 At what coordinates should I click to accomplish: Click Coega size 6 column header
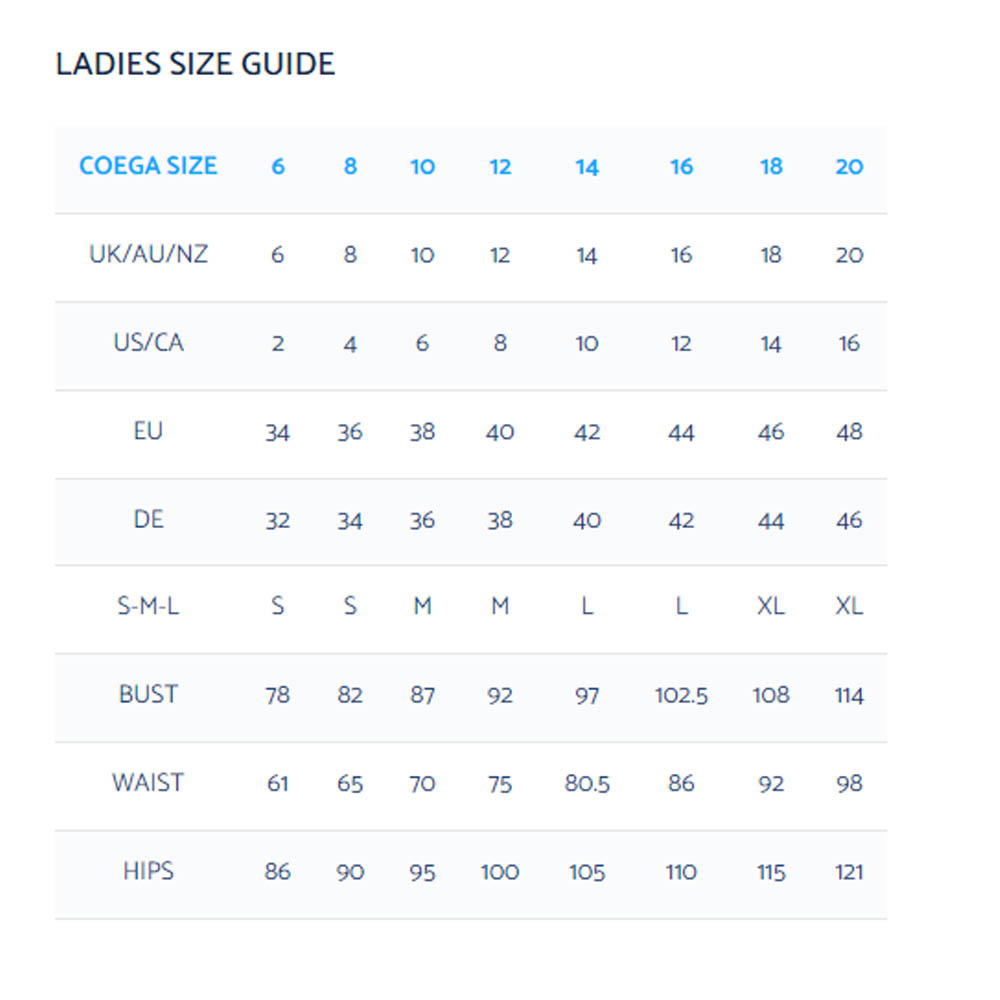click(278, 166)
